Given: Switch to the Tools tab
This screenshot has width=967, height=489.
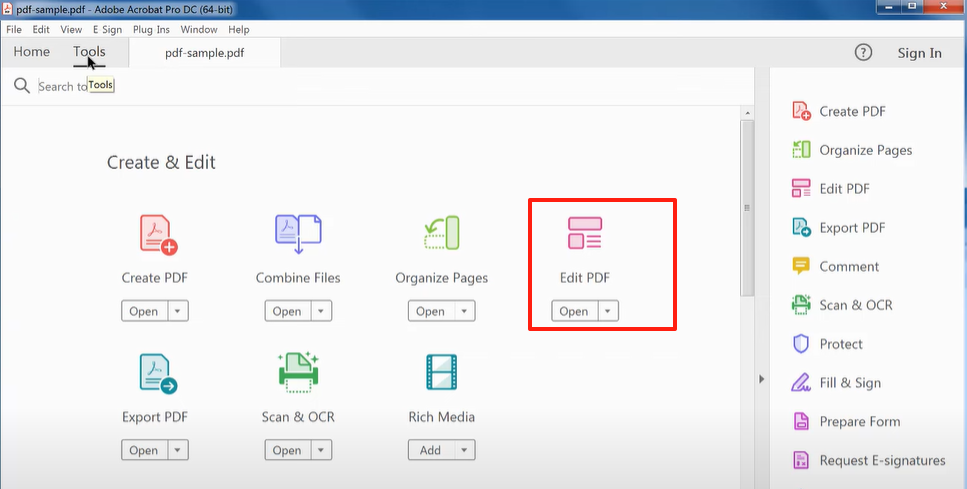Looking at the screenshot, I should [89, 52].
